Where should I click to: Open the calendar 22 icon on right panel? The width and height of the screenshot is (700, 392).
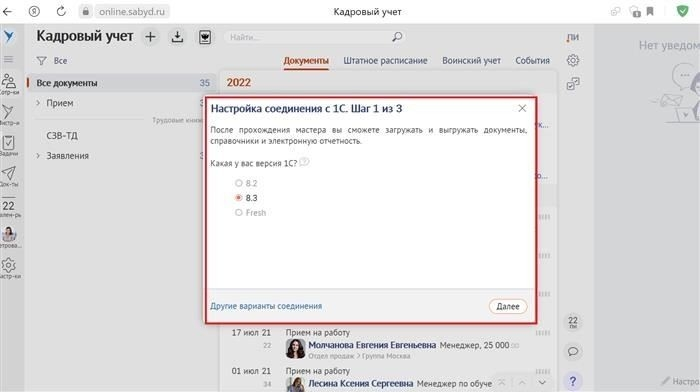click(573, 322)
